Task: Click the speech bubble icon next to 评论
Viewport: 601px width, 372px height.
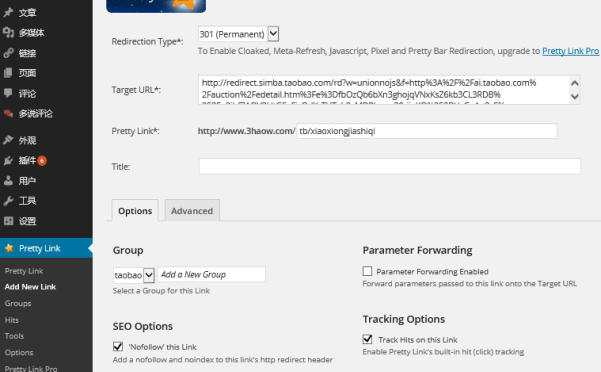Action: [x=8, y=93]
